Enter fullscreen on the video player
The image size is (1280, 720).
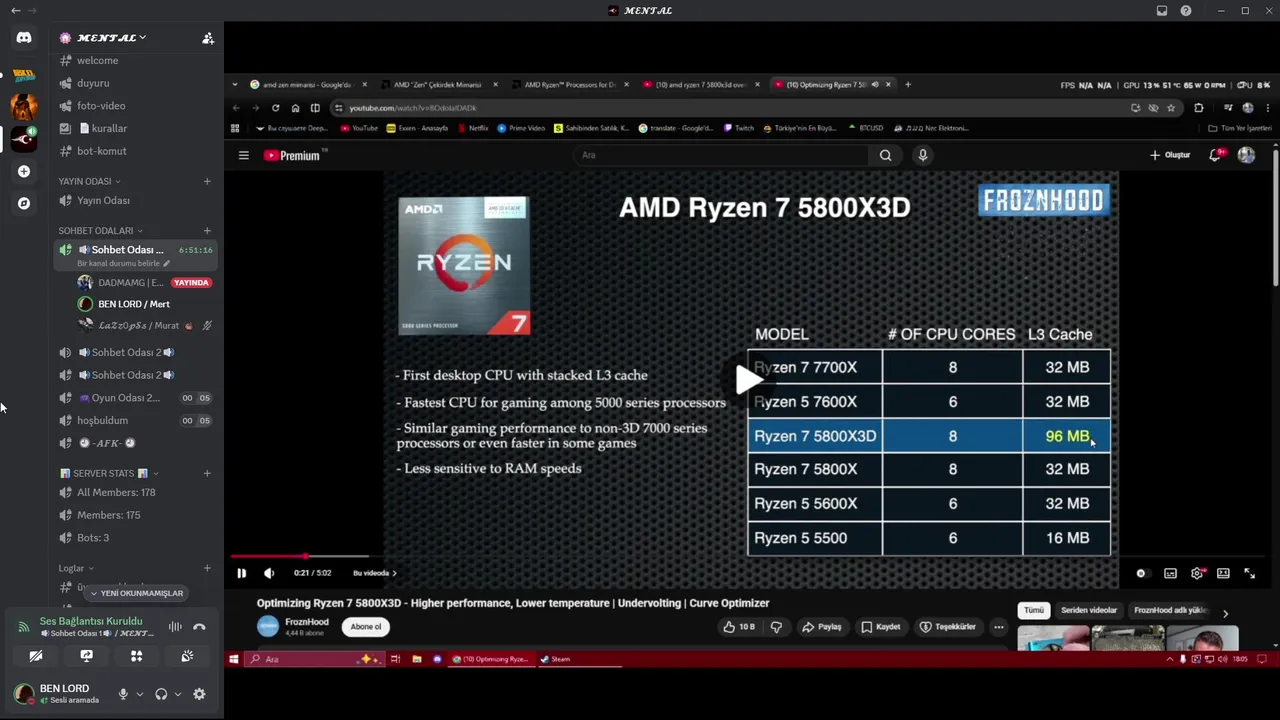tap(1249, 573)
